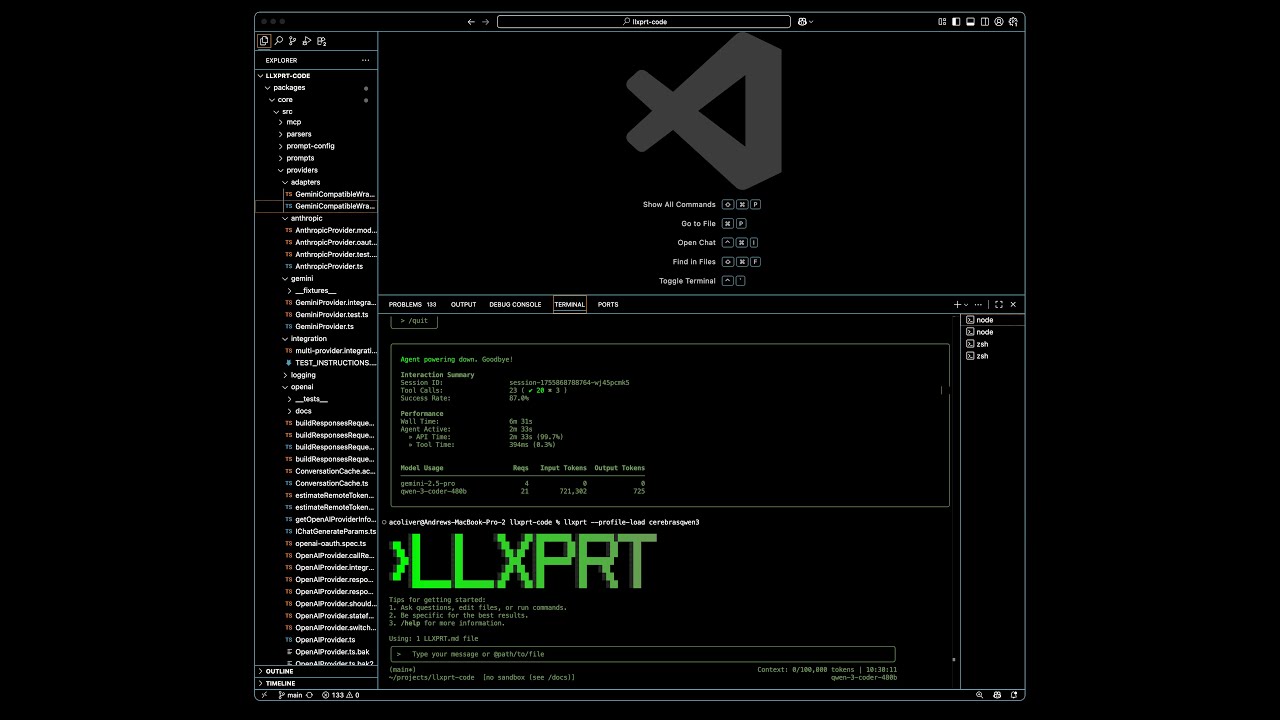1280x720 pixels.
Task: Open AnthropicProvider.ts file
Action: coord(316,266)
